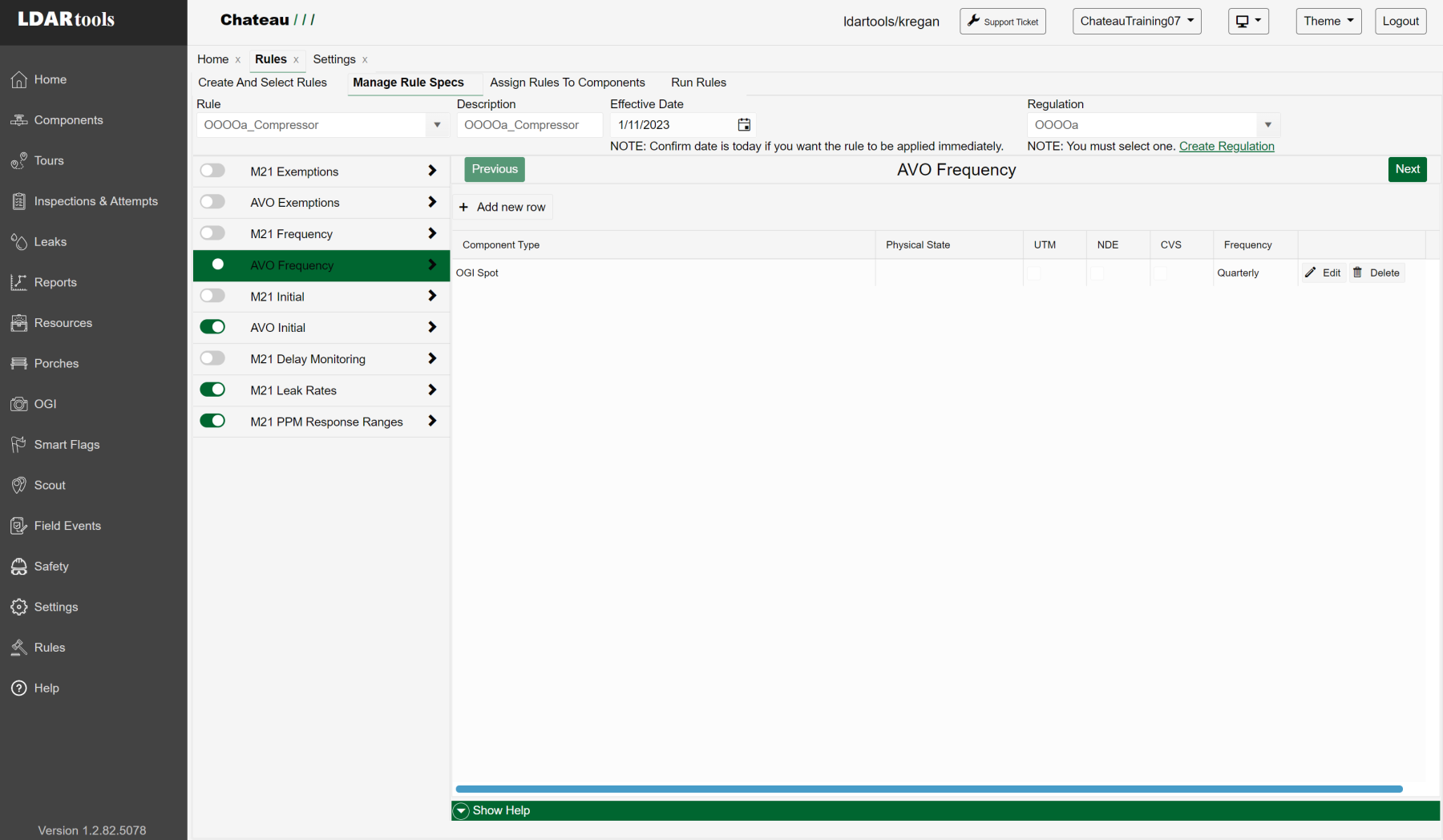The width and height of the screenshot is (1443, 840).
Task: Click the blue horizontal scrollbar
Action: click(x=929, y=790)
